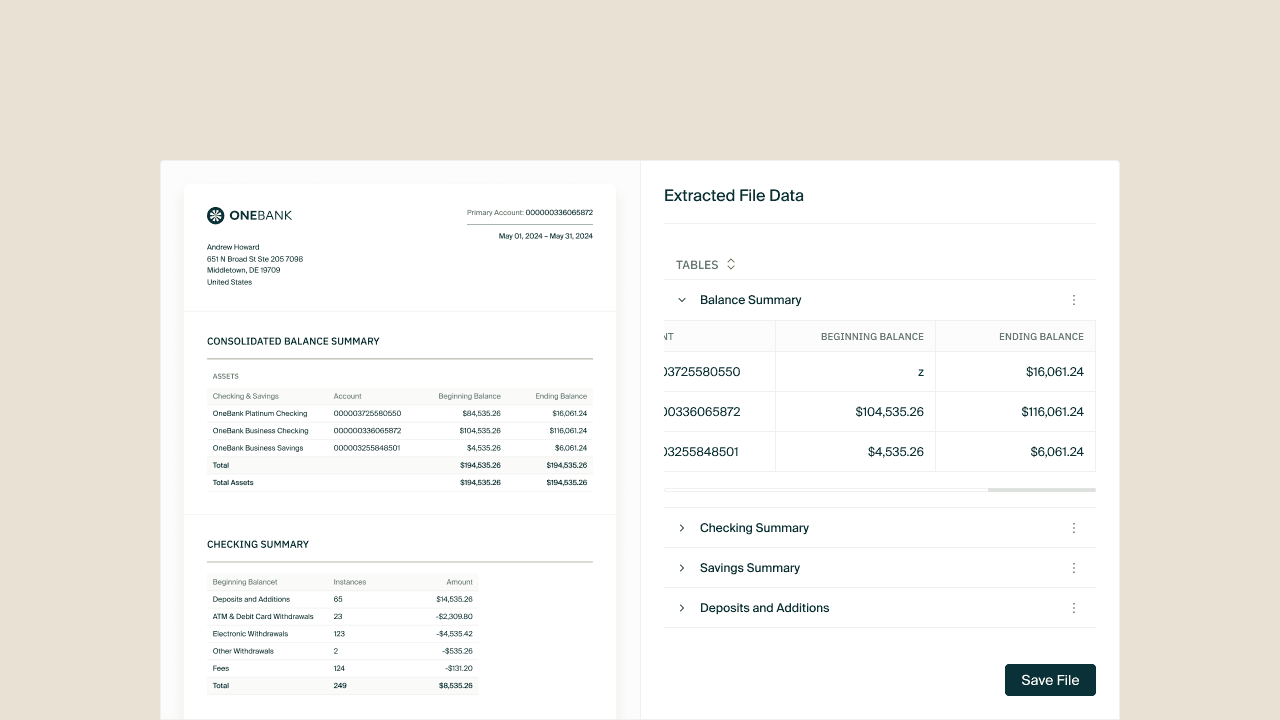Click $8,535.26 checking total amount
The image size is (1280, 720).
456,686
